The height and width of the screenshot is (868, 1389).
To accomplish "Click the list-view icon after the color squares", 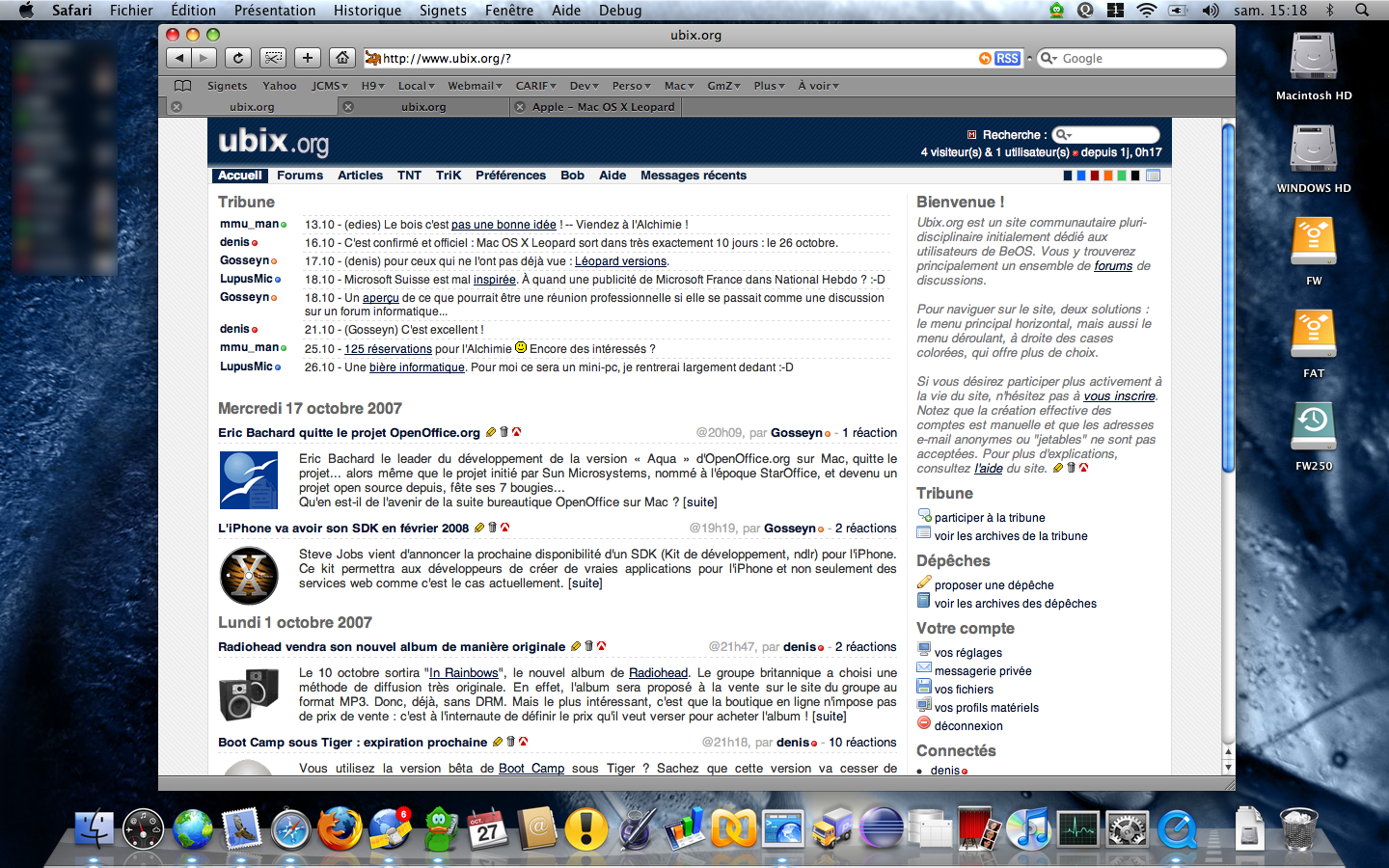I will click(x=1153, y=176).
